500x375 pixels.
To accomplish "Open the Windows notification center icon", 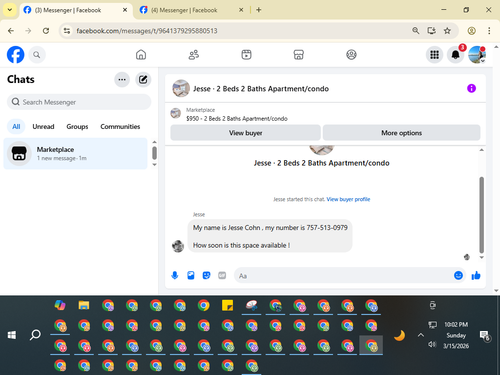I will pyautogui.click(x=484, y=335).
